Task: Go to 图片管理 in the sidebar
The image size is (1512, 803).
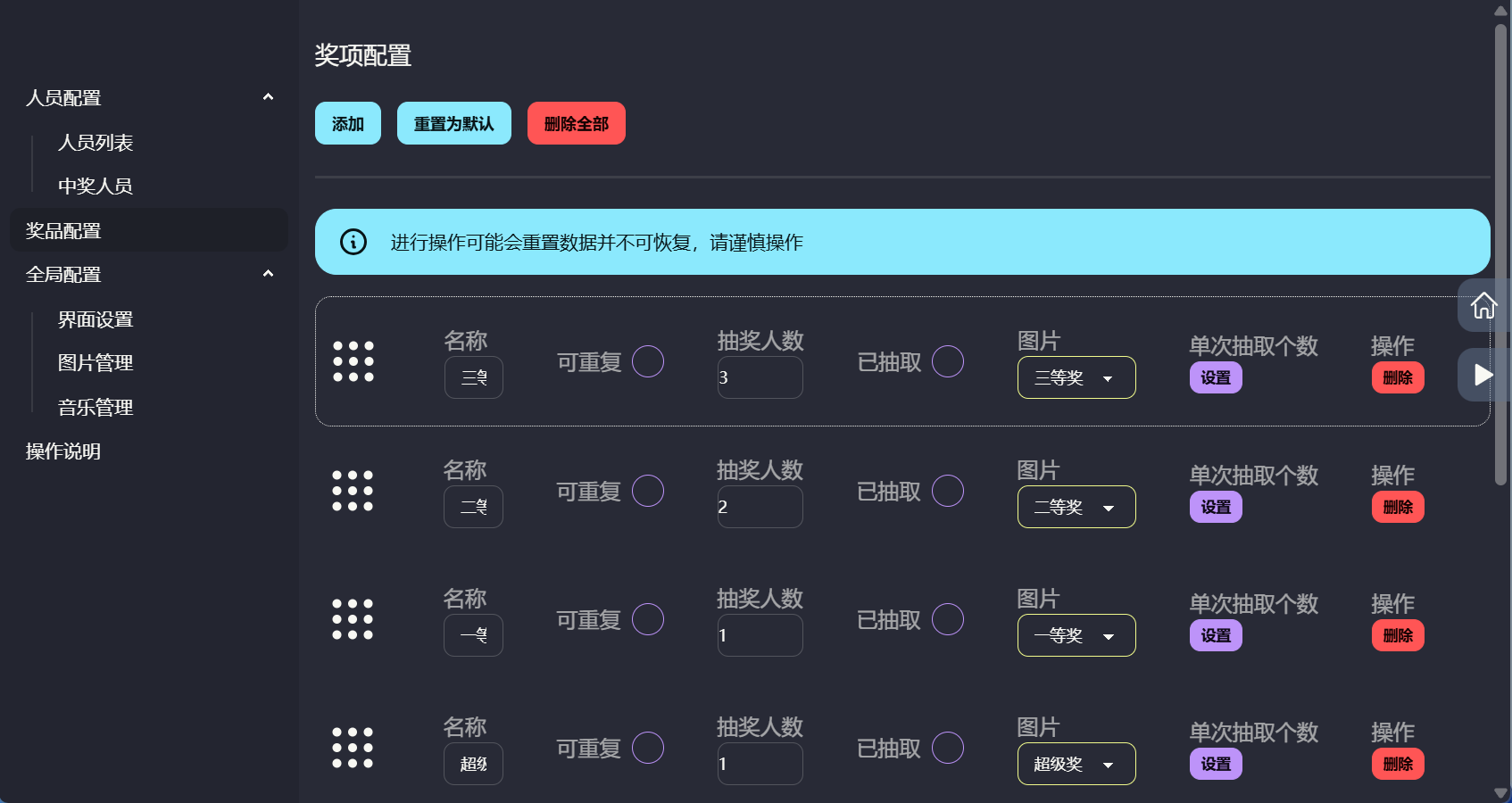Action: (x=96, y=363)
